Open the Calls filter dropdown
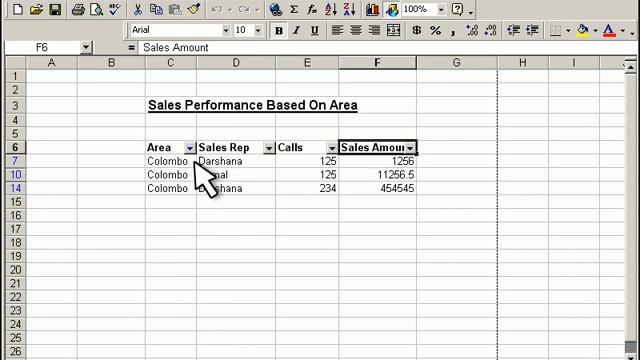The height and width of the screenshot is (360, 640). point(332,148)
